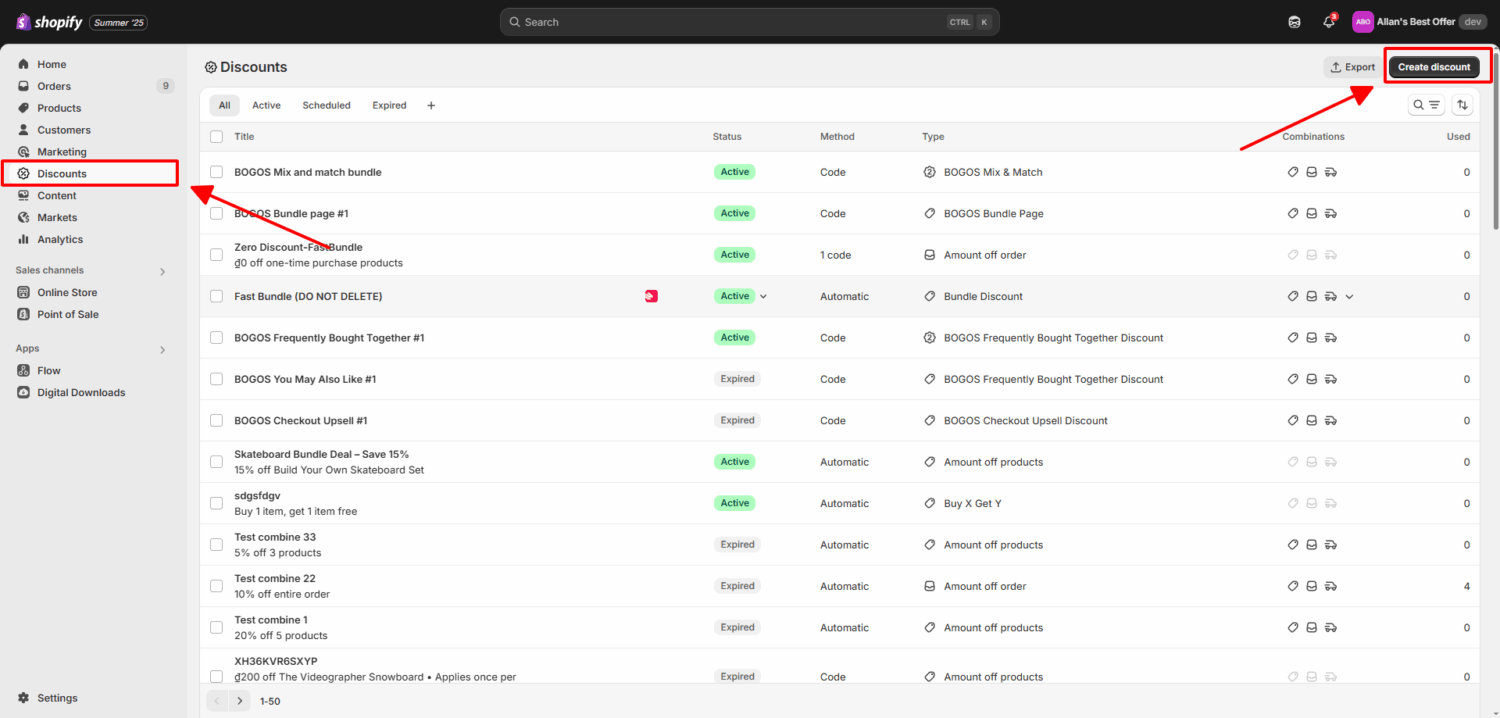Sort by the Used column header
Viewport: 1500px width, 718px height.
pos(1458,137)
